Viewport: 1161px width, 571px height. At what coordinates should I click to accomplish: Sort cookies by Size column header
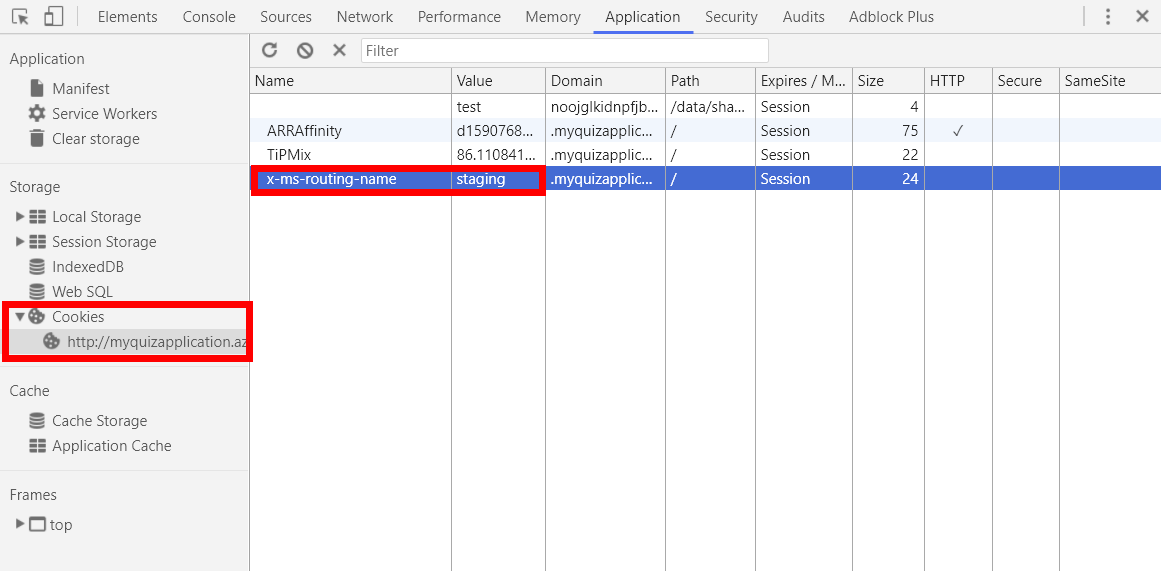pyautogui.click(x=888, y=81)
